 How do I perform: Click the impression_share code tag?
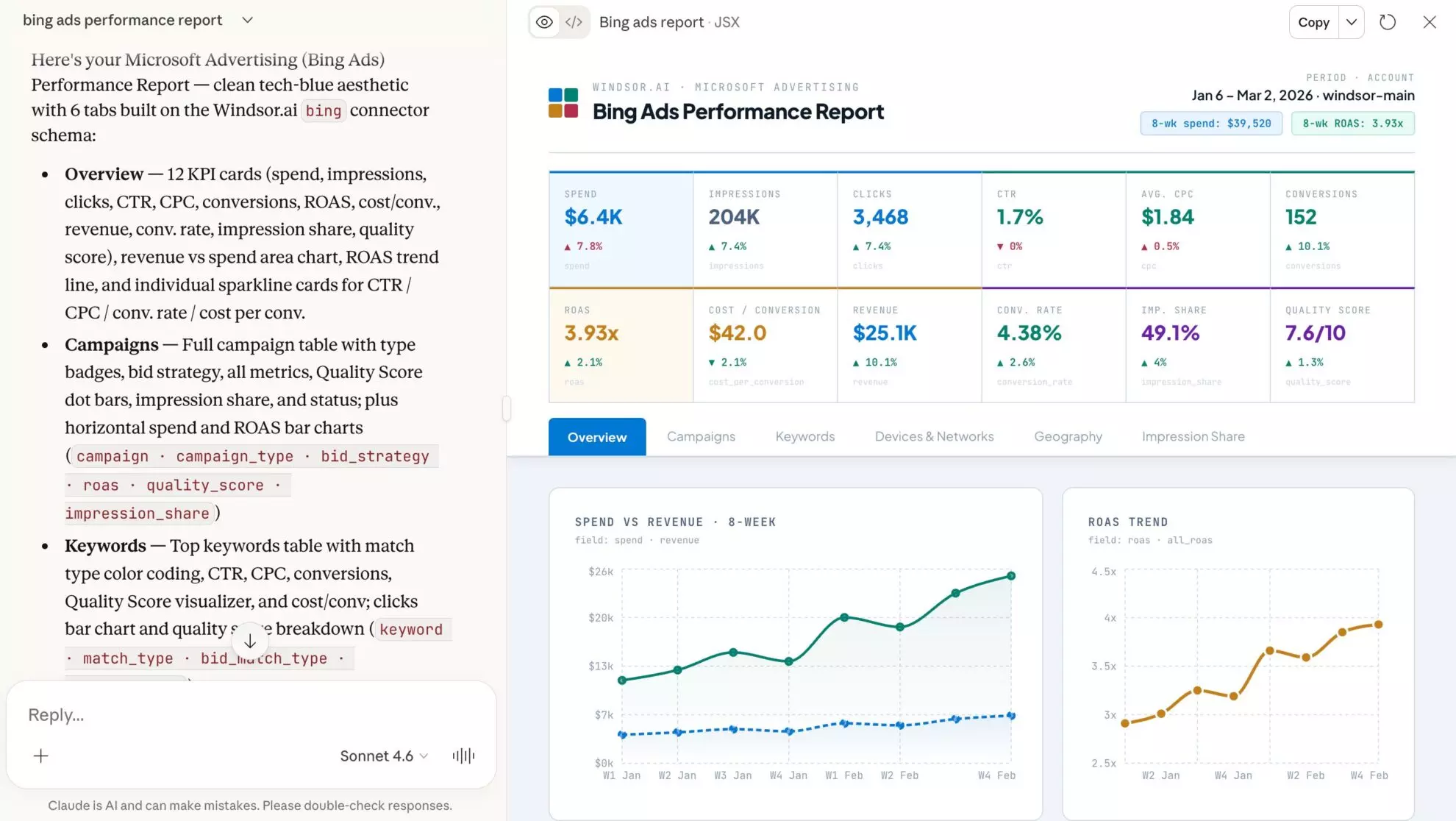coord(138,513)
